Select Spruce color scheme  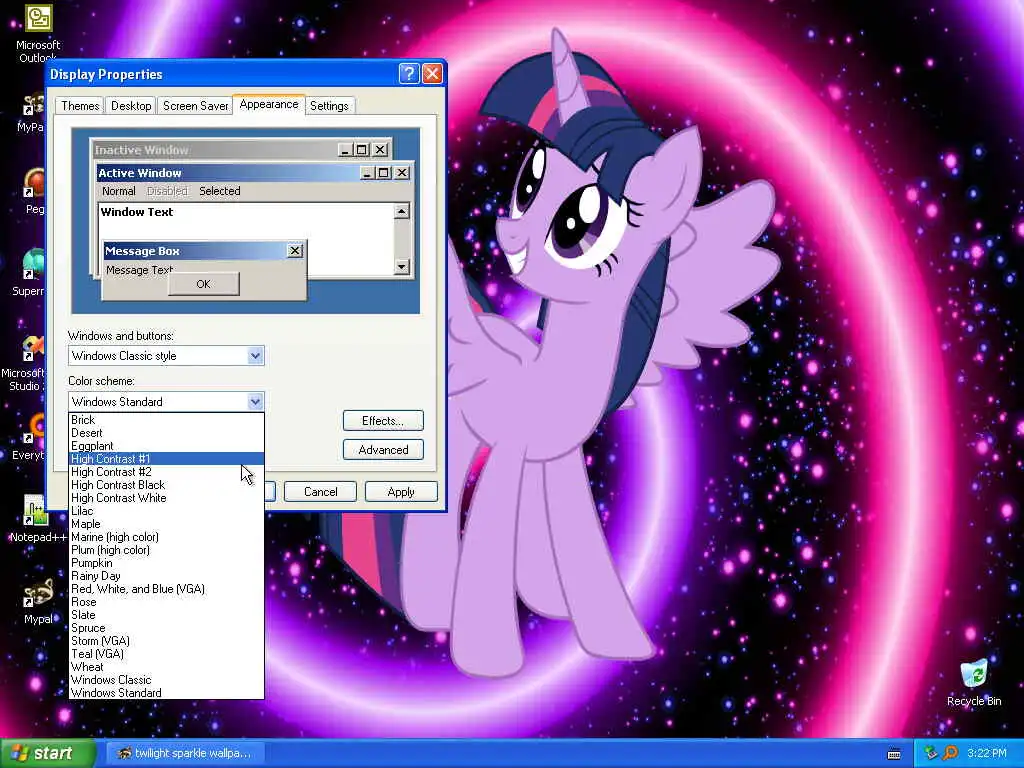[167, 628]
